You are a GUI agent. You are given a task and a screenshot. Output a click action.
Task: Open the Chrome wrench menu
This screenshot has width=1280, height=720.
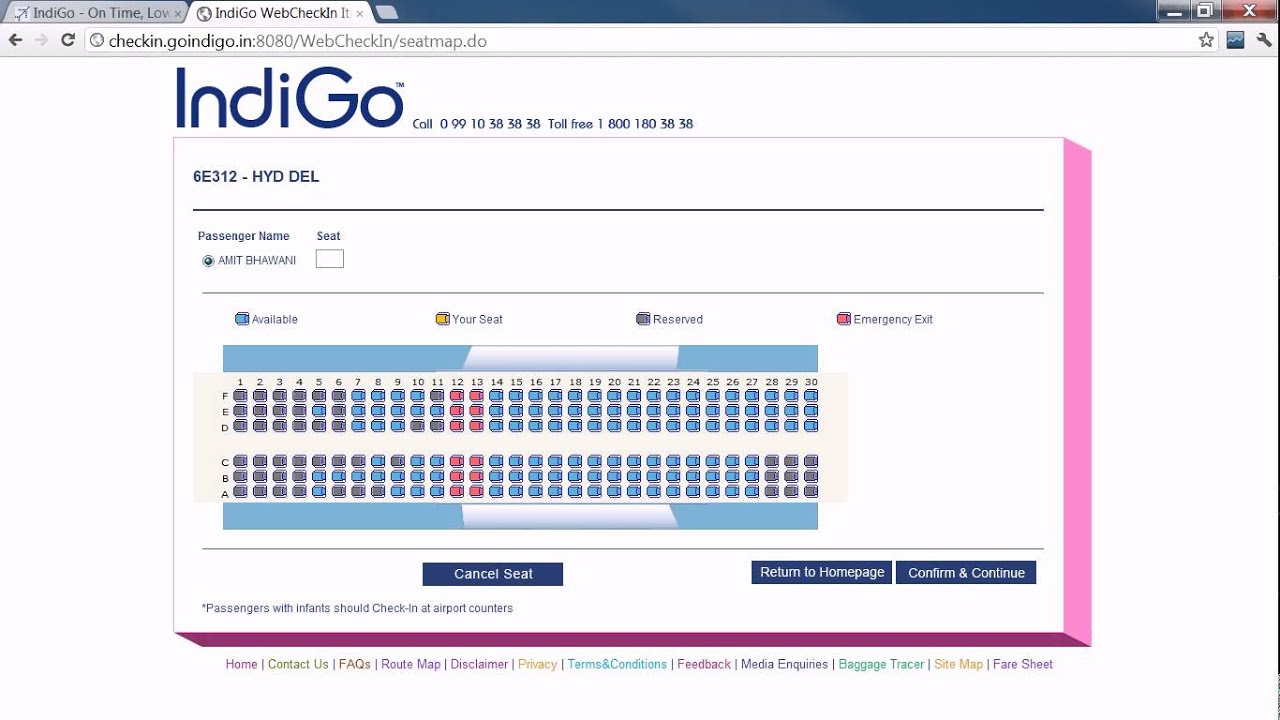(x=1264, y=40)
